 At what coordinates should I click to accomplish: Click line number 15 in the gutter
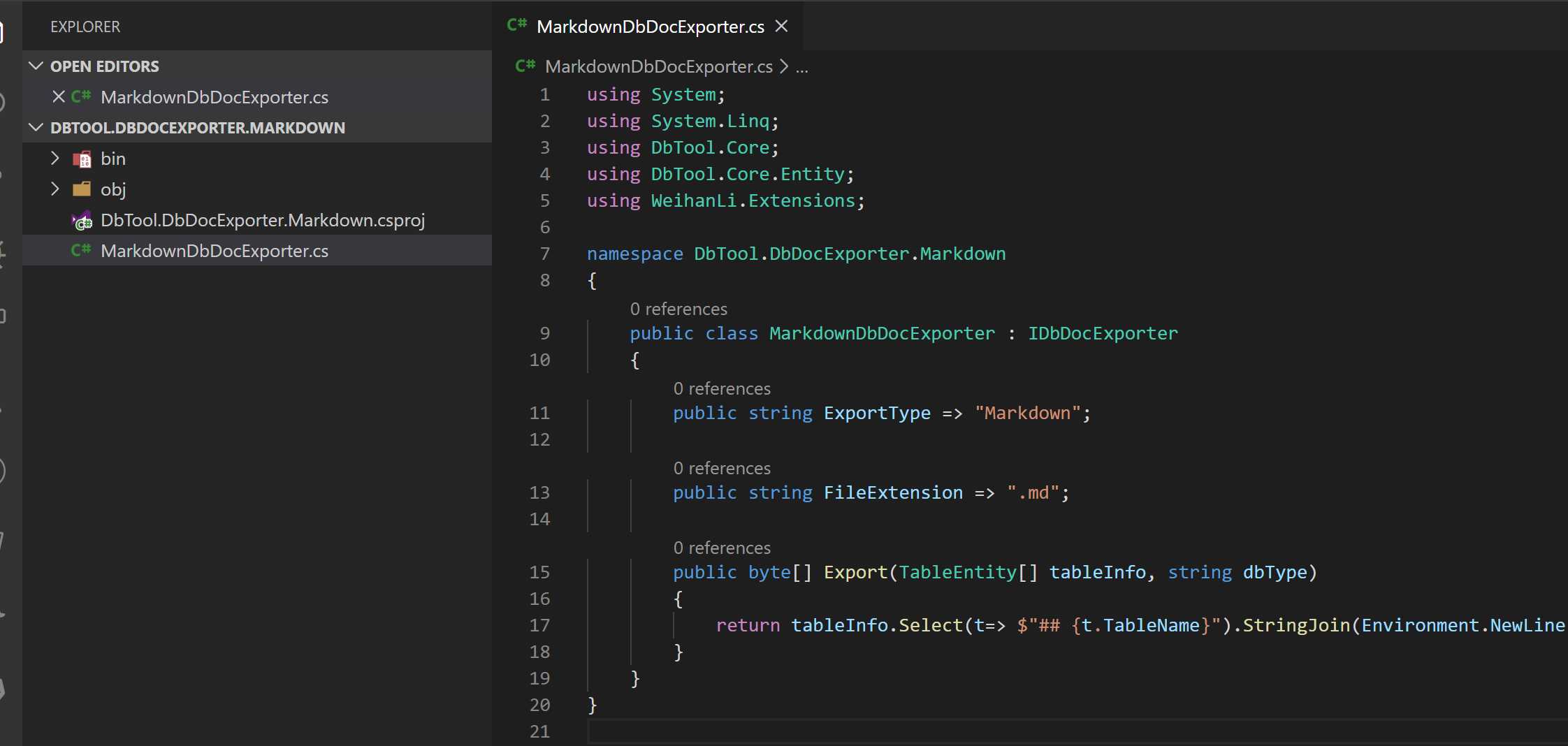click(x=539, y=572)
